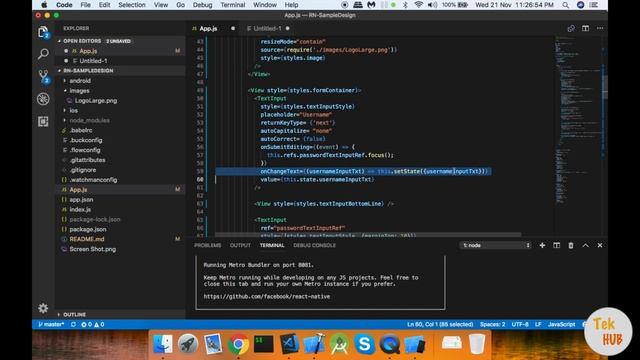The width and height of the screenshot is (640, 360).
Task: Open Screen Shot.png in the explorer
Action: (x=92, y=249)
